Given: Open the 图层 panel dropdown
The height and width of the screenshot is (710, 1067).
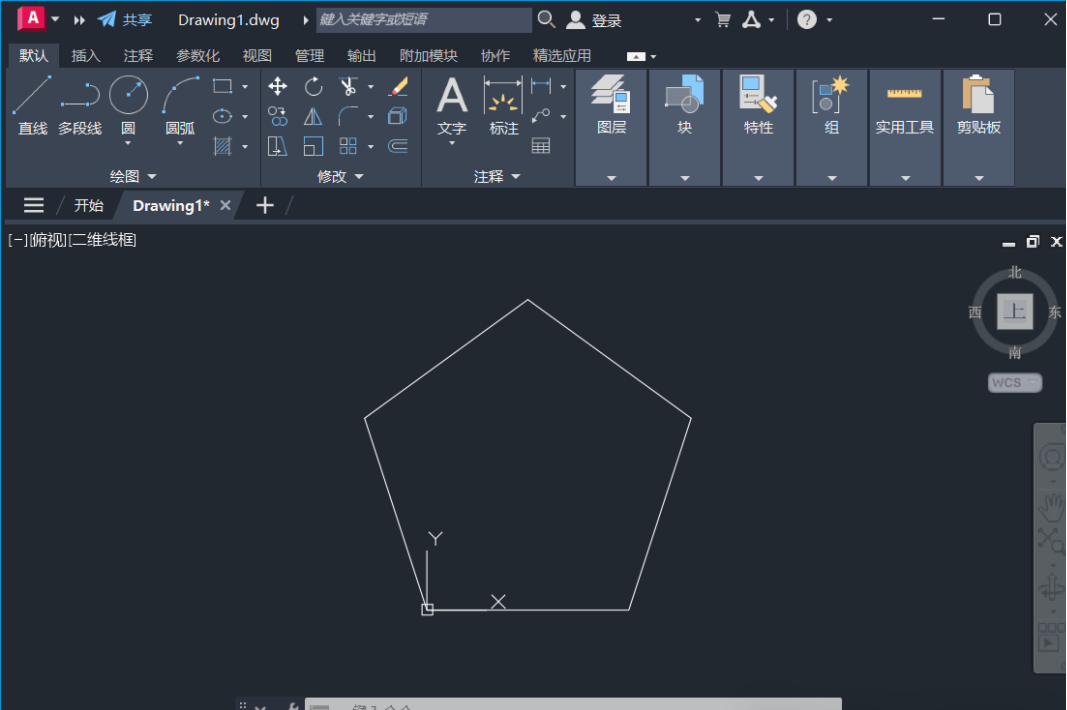Looking at the screenshot, I should pos(611,178).
